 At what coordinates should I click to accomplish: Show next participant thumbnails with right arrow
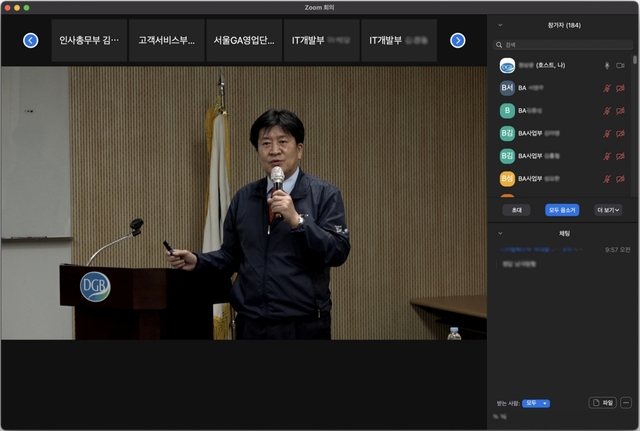pos(458,41)
